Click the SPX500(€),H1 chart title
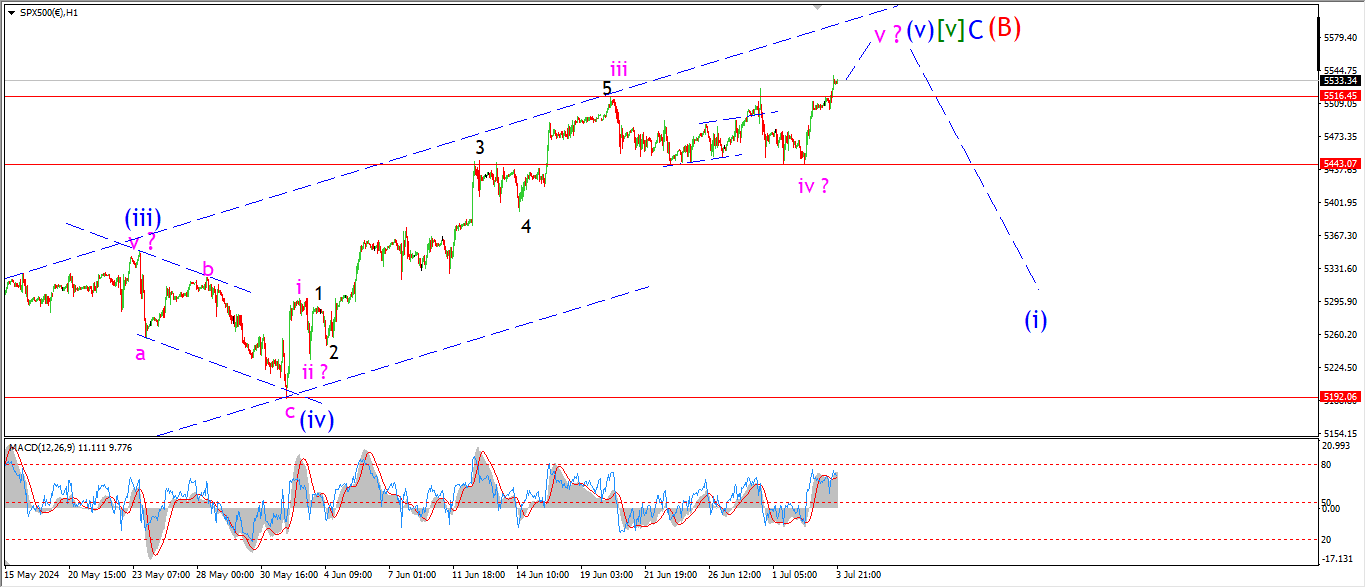Viewport: 1366px width, 588px height. (x=50, y=12)
